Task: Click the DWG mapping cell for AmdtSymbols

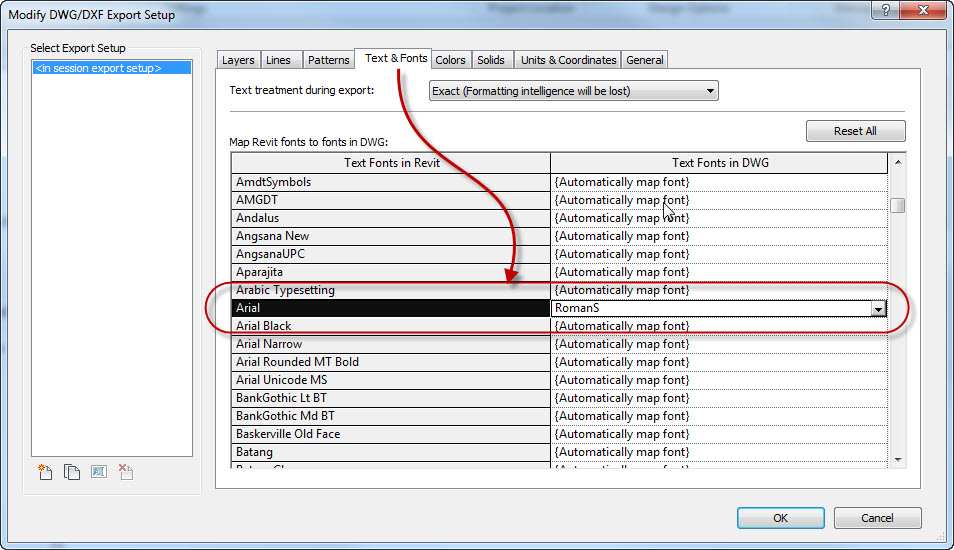Action: point(719,182)
